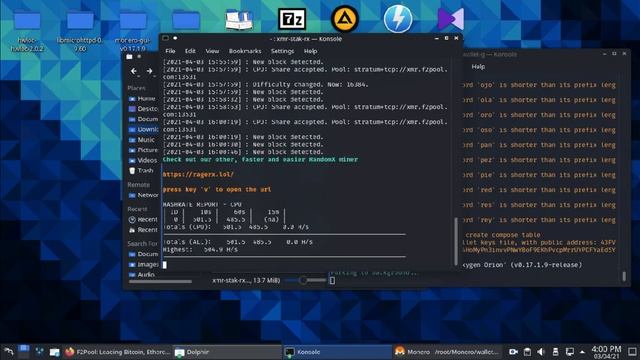Select the first Recent entry with clock icon
The image size is (640, 360).
(x=143, y=220)
